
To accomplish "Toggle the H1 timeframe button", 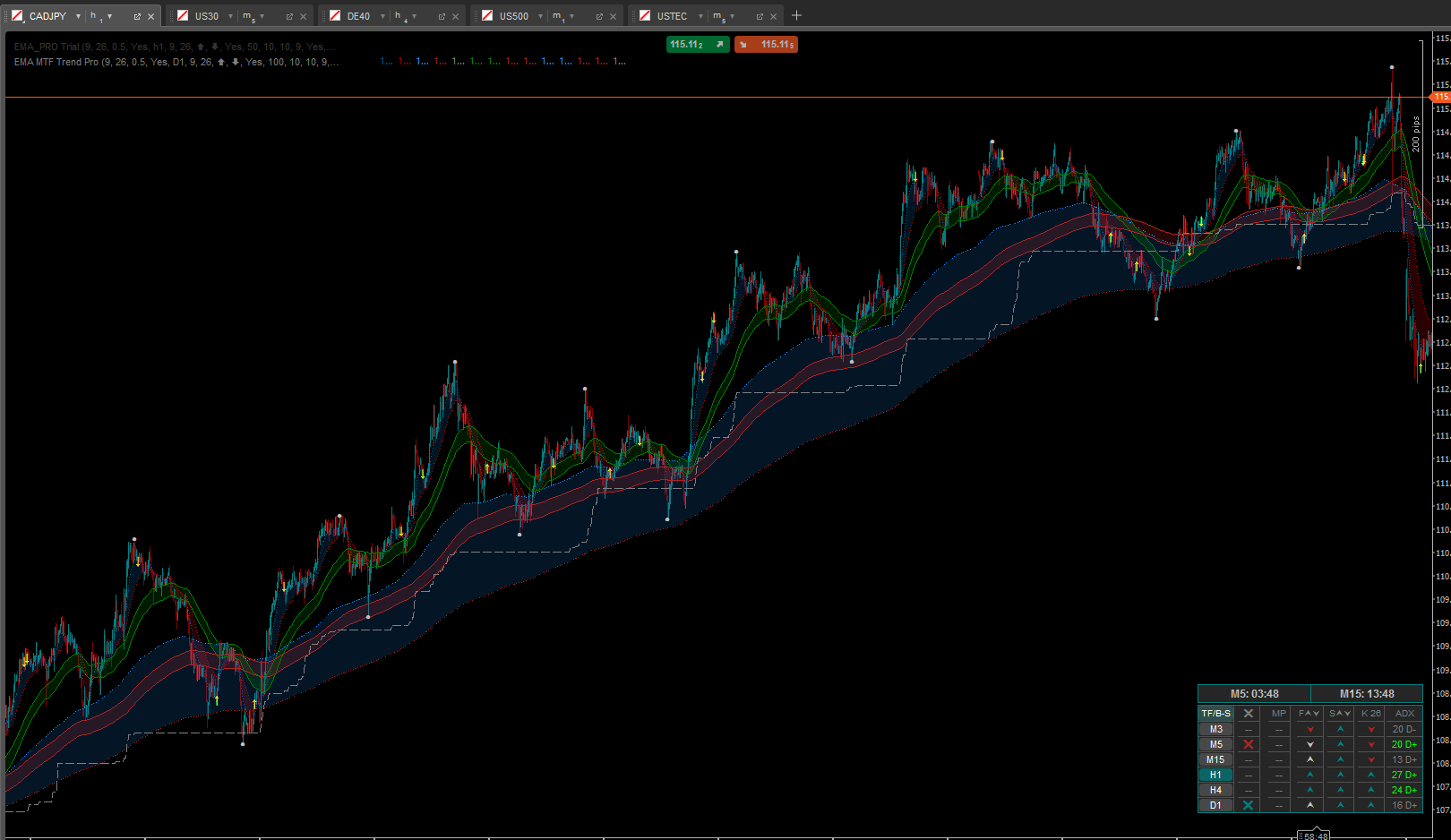I will pos(1215,775).
